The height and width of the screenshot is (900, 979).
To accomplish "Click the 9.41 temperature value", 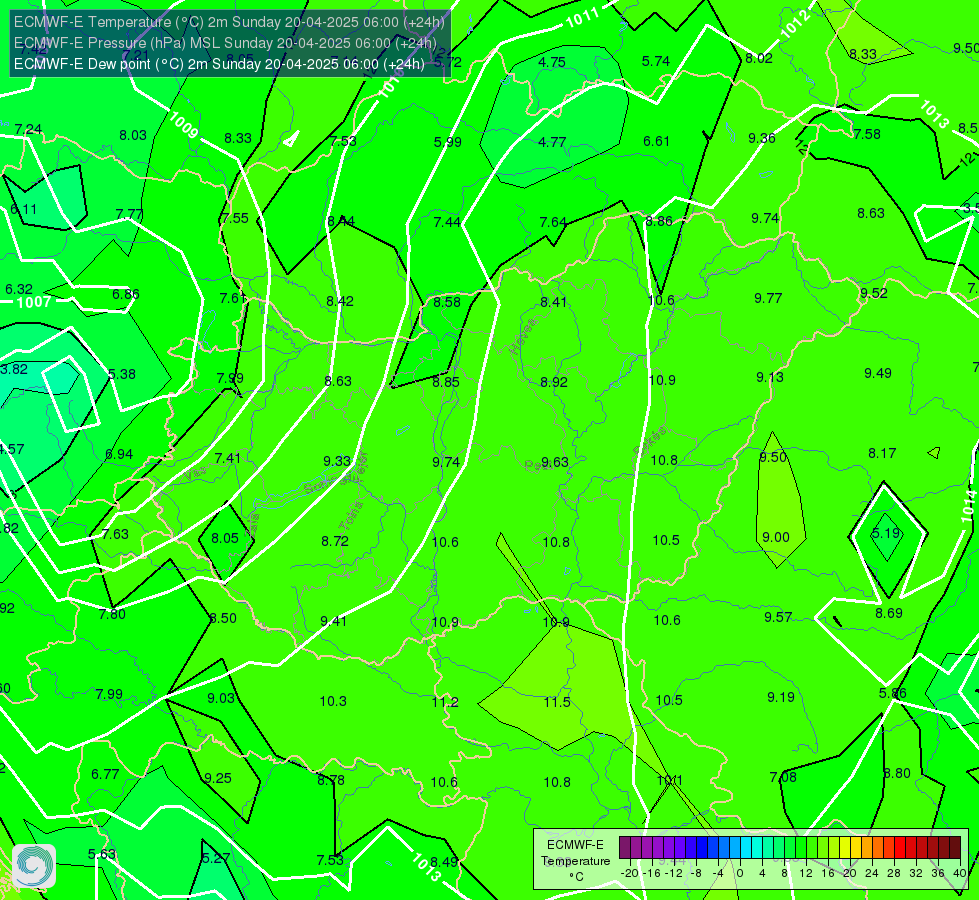I will (333, 621).
